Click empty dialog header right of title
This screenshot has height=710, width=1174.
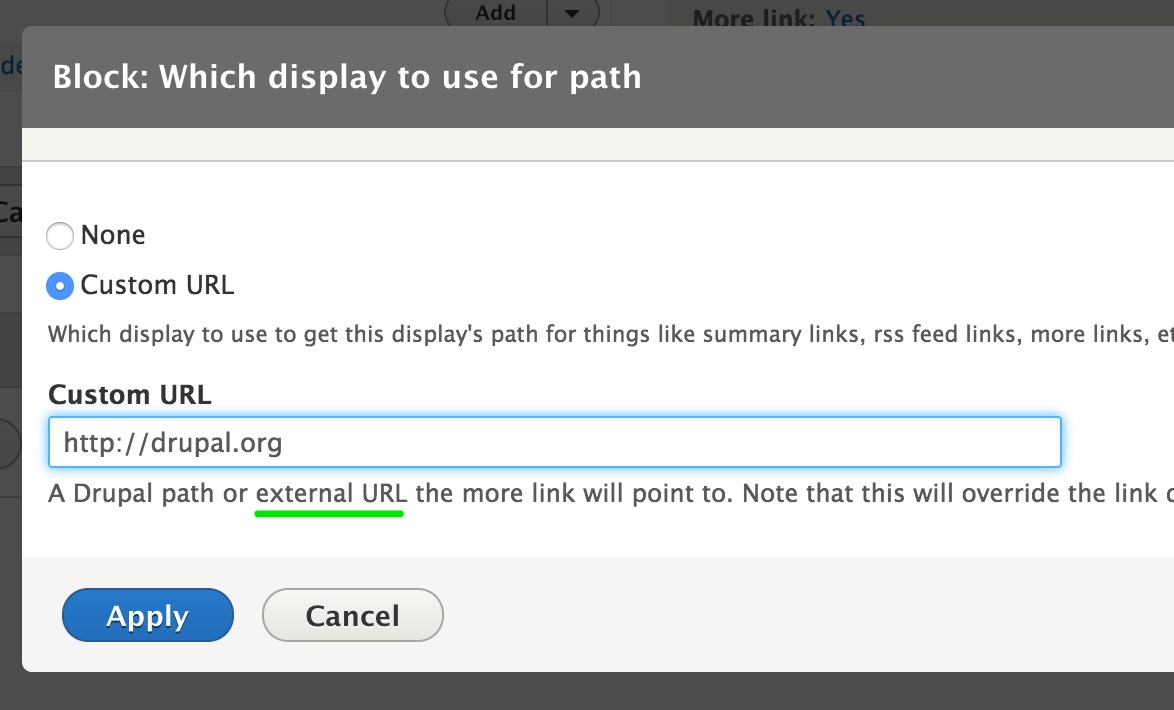point(906,77)
